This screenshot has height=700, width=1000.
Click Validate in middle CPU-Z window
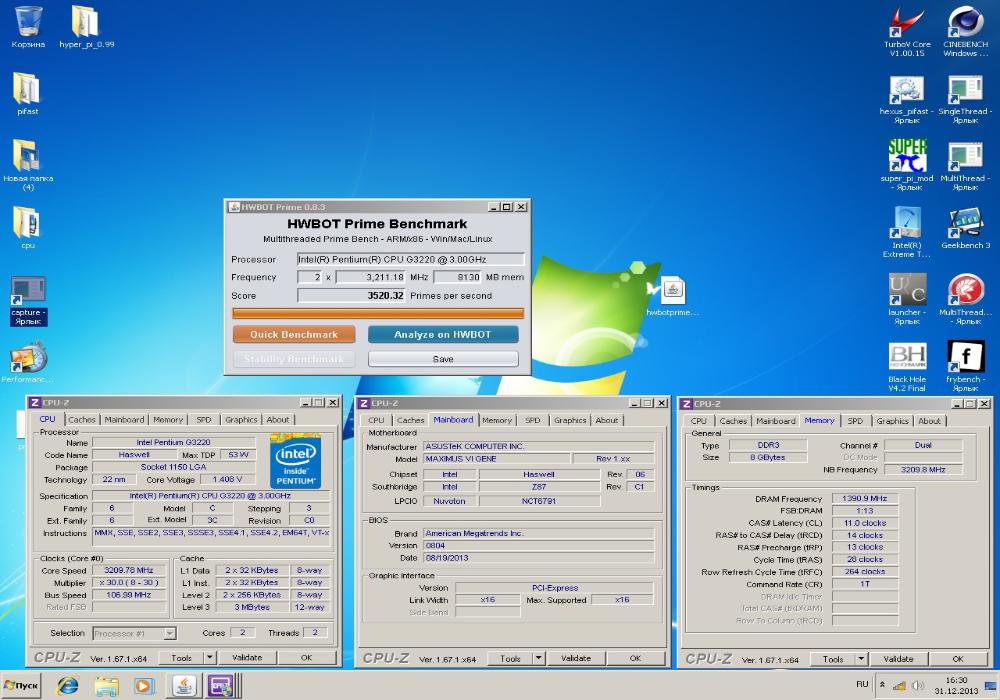click(x=576, y=658)
